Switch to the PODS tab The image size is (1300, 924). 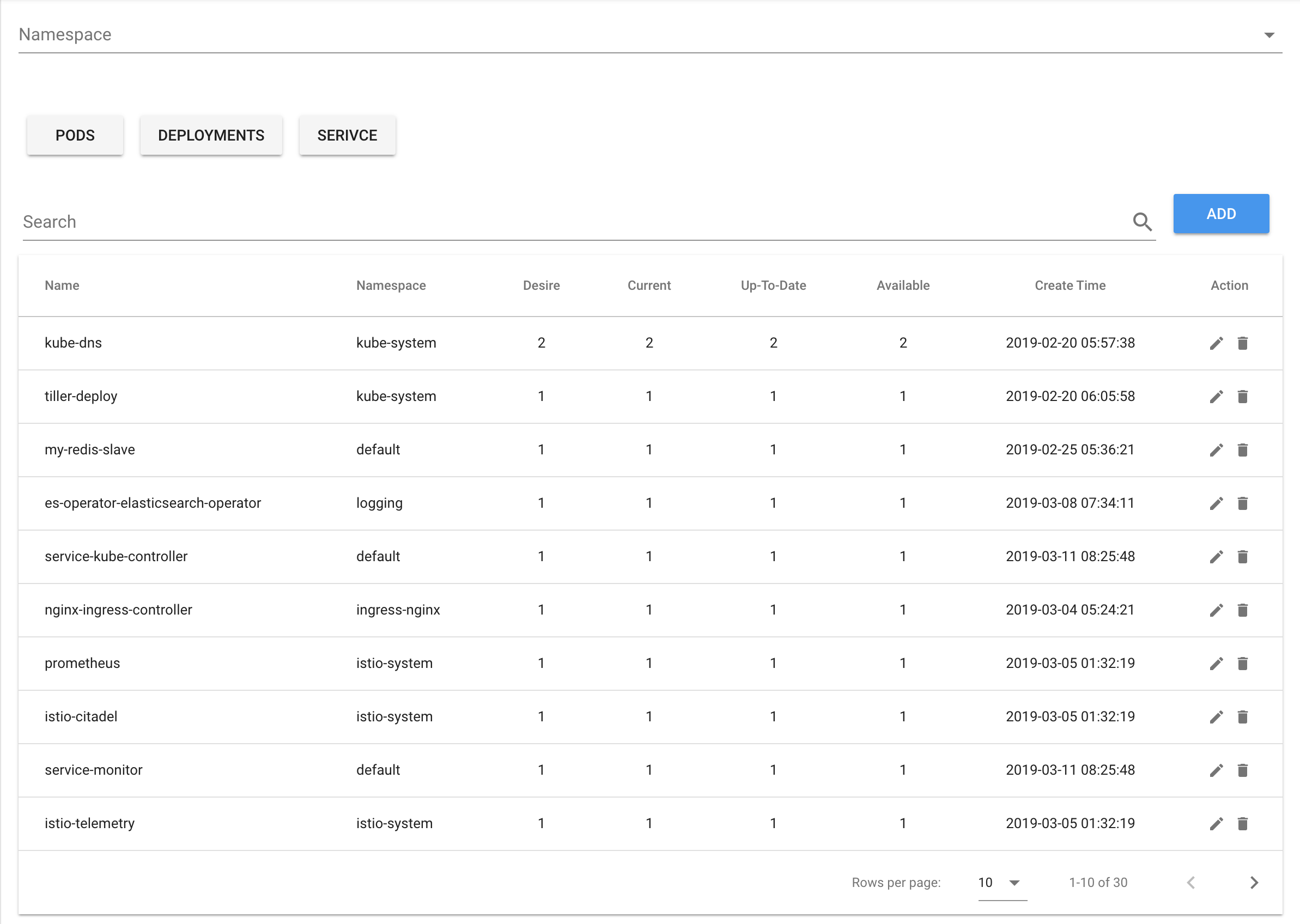click(75, 136)
